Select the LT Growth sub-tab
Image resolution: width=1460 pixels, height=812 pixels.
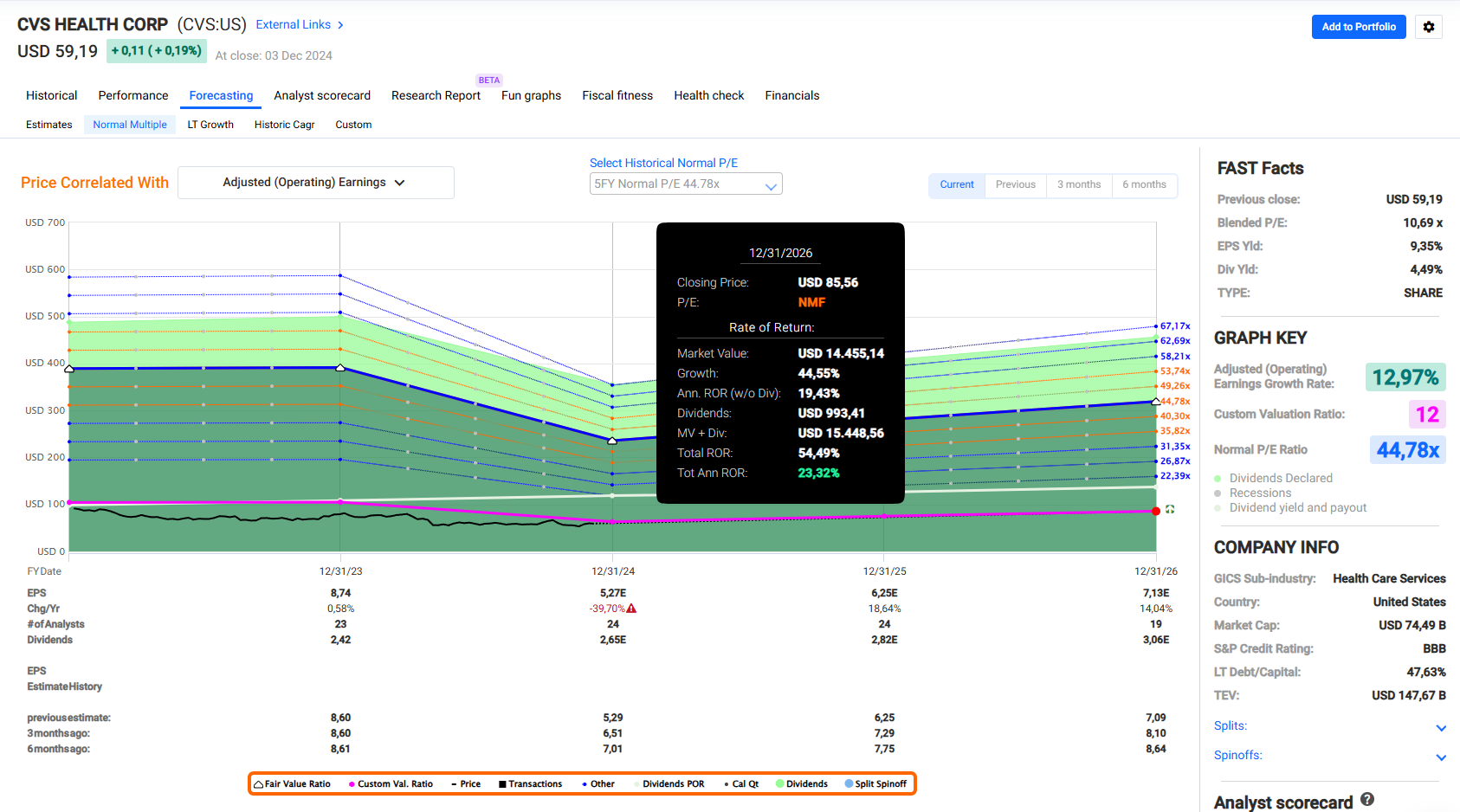[210, 125]
